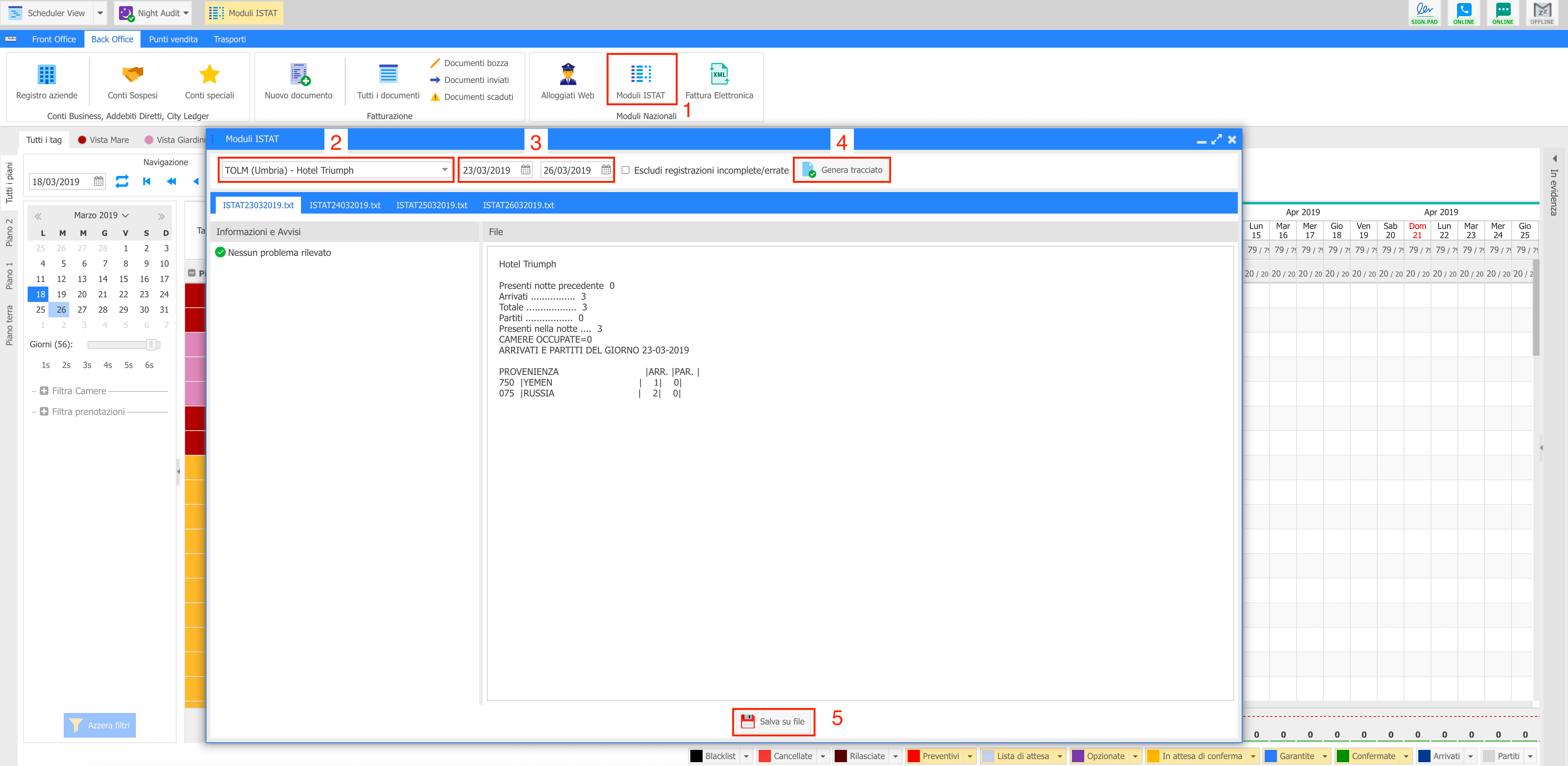Click Genera tracciato button
Screen dimensions: 1568x766
click(842, 170)
